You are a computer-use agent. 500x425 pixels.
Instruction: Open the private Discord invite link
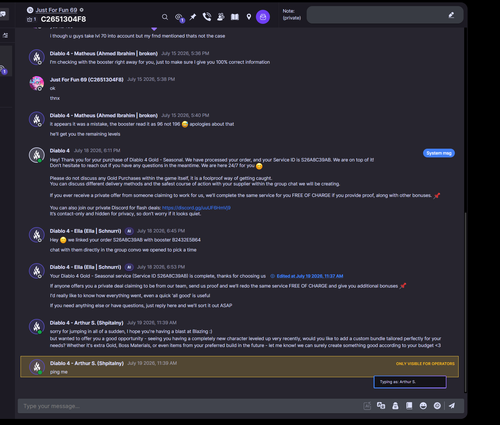click(196, 208)
